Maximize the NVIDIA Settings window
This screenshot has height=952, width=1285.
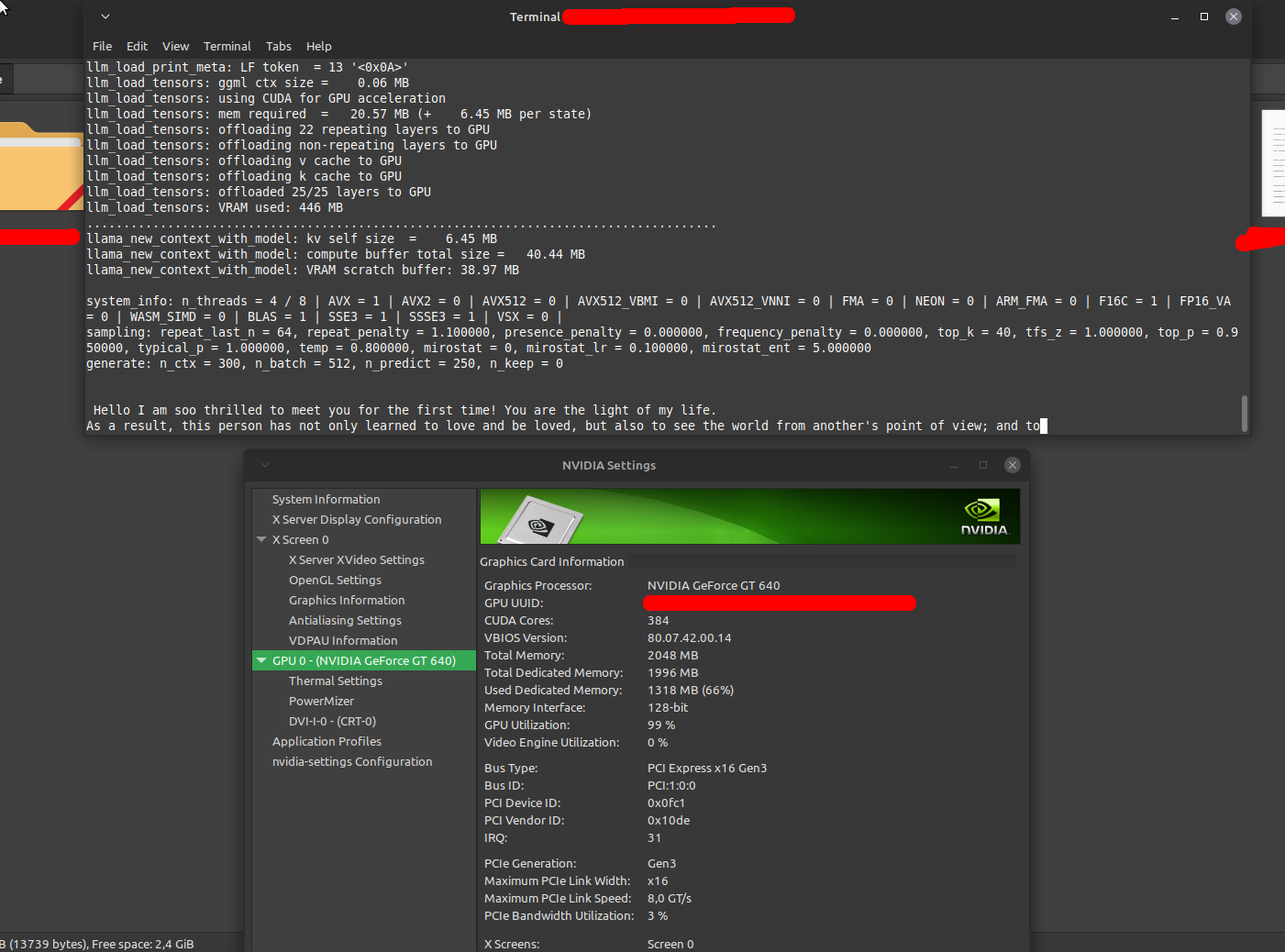coord(983,465)
